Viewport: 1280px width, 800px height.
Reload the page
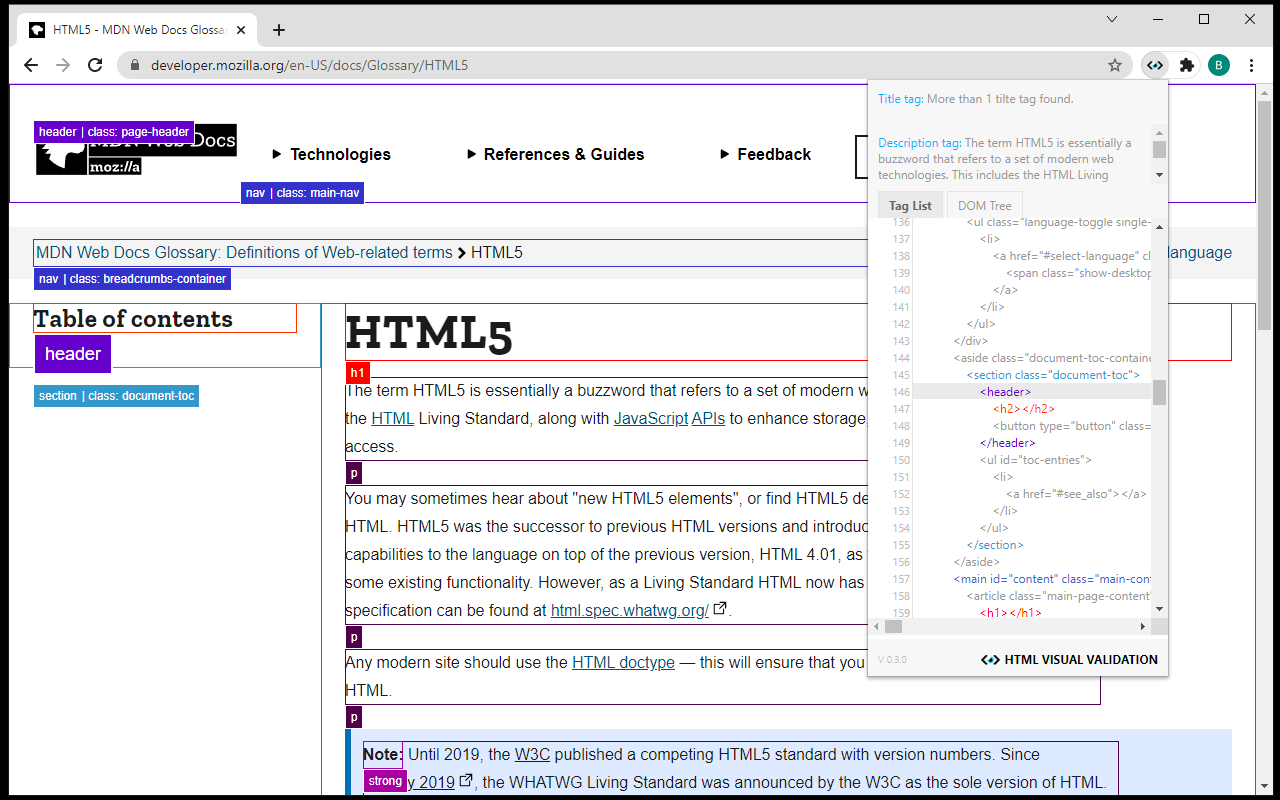click(95, 65)
